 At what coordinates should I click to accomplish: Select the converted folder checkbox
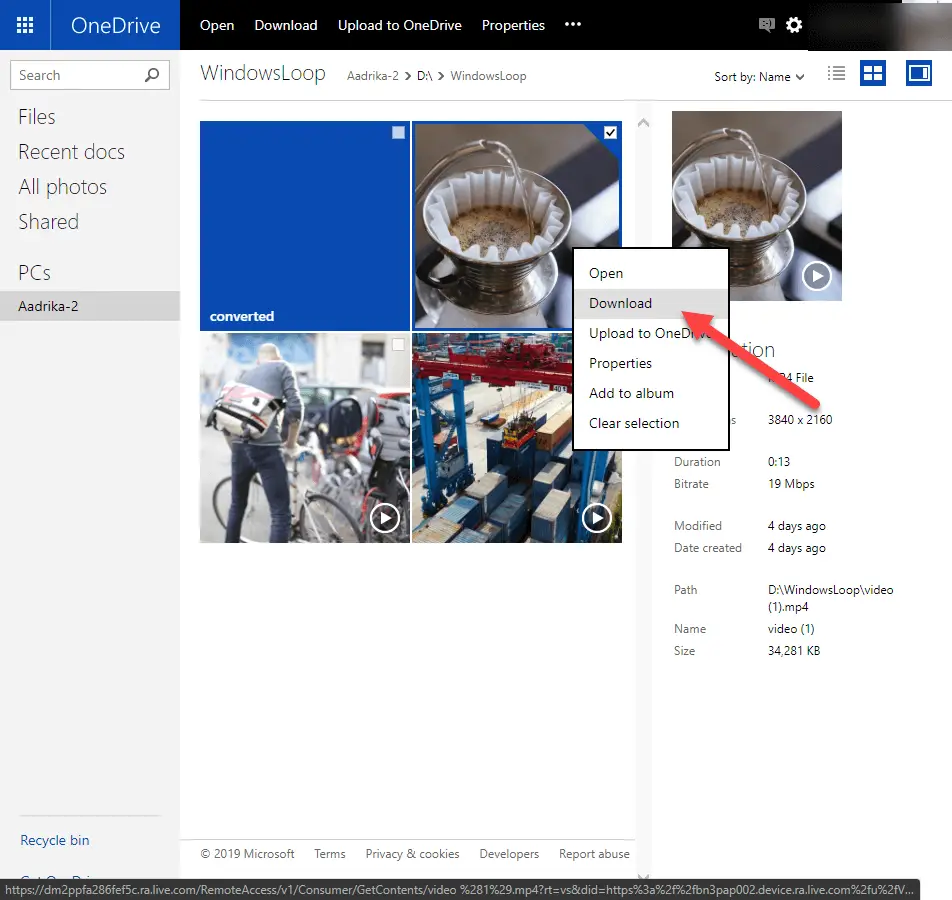point(398,132)
